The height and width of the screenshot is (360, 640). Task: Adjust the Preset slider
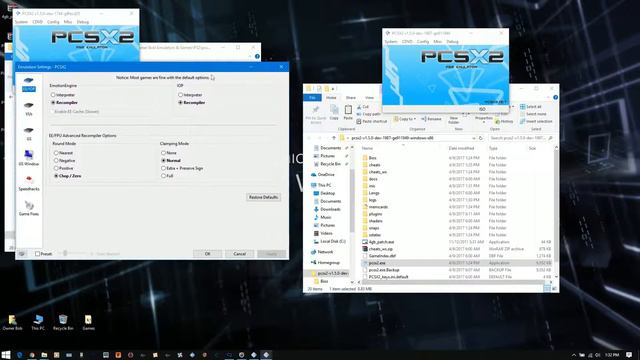(65, 253)
